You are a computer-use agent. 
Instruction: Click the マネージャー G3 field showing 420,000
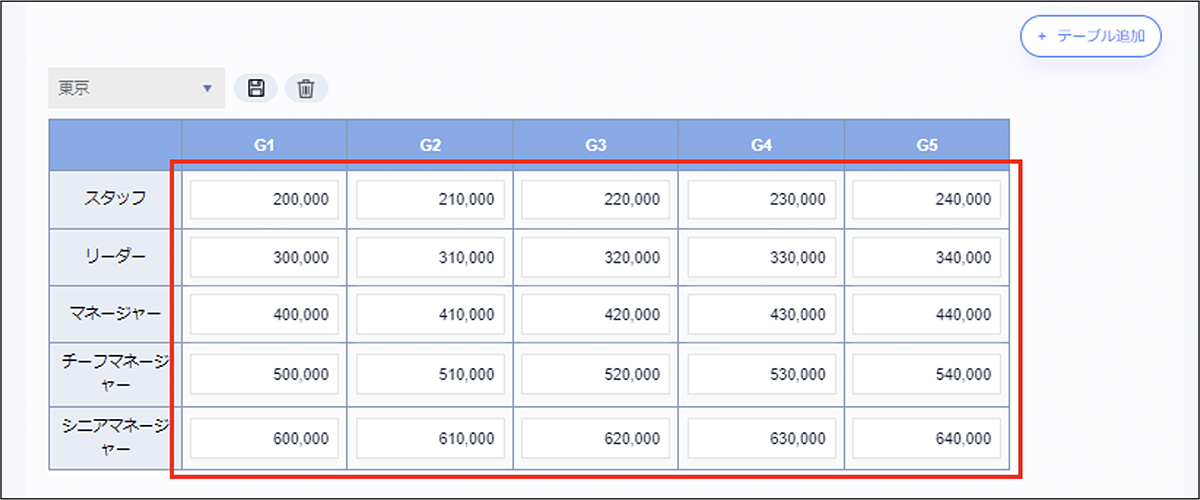596,315
